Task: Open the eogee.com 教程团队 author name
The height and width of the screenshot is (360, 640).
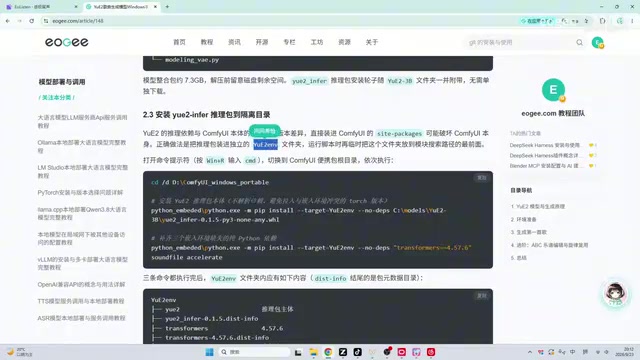Action: [553, 113]
